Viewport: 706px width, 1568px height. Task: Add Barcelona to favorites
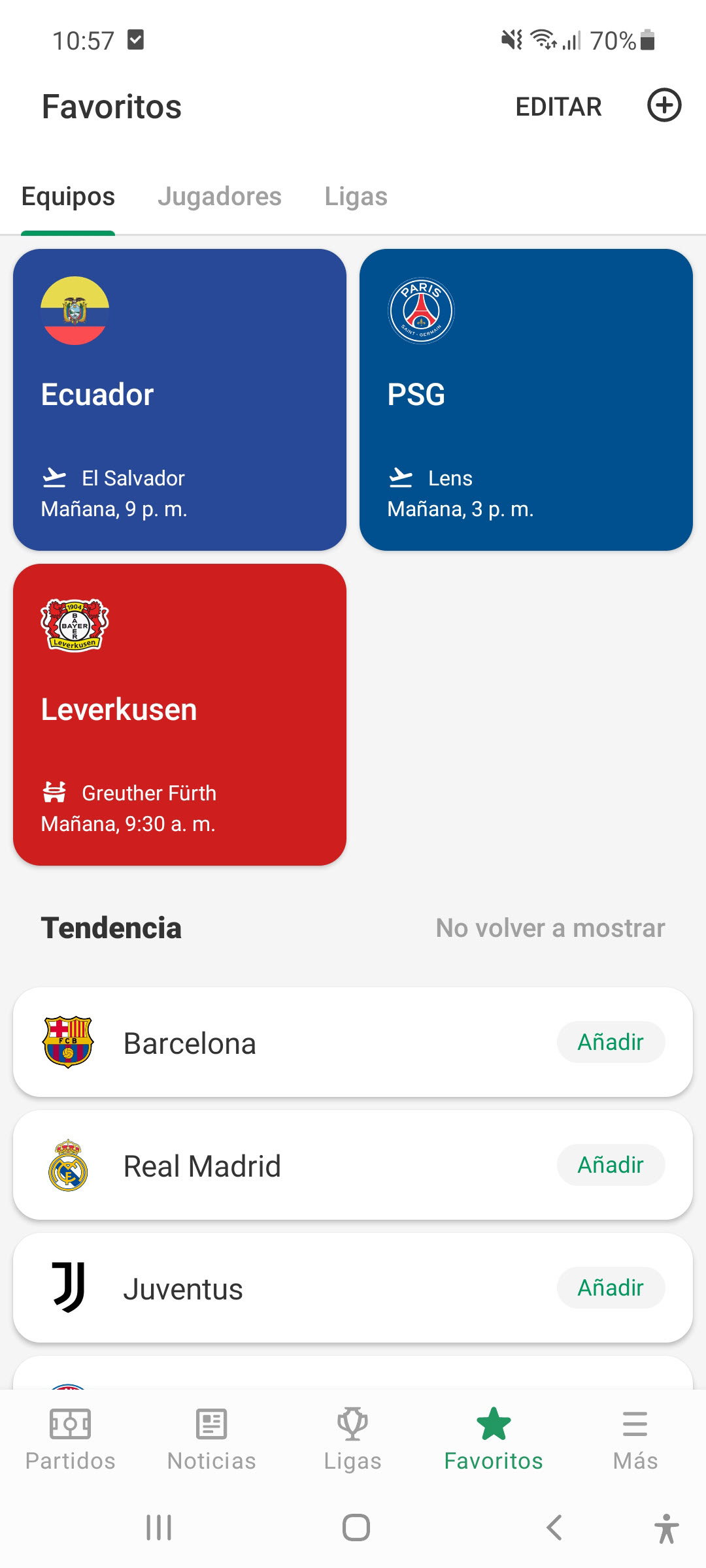[611, 1042]
